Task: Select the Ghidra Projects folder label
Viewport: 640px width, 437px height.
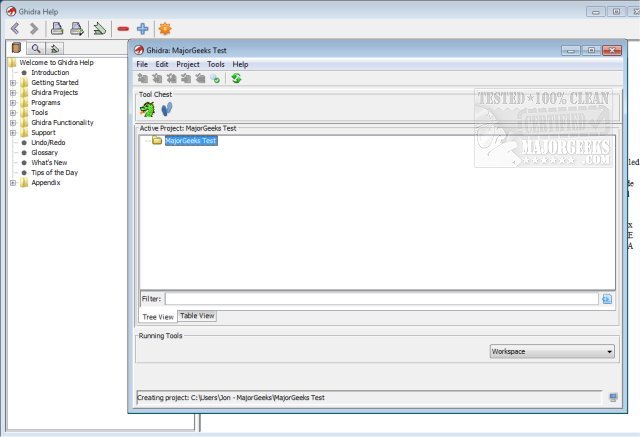Action: coord(54,93)
